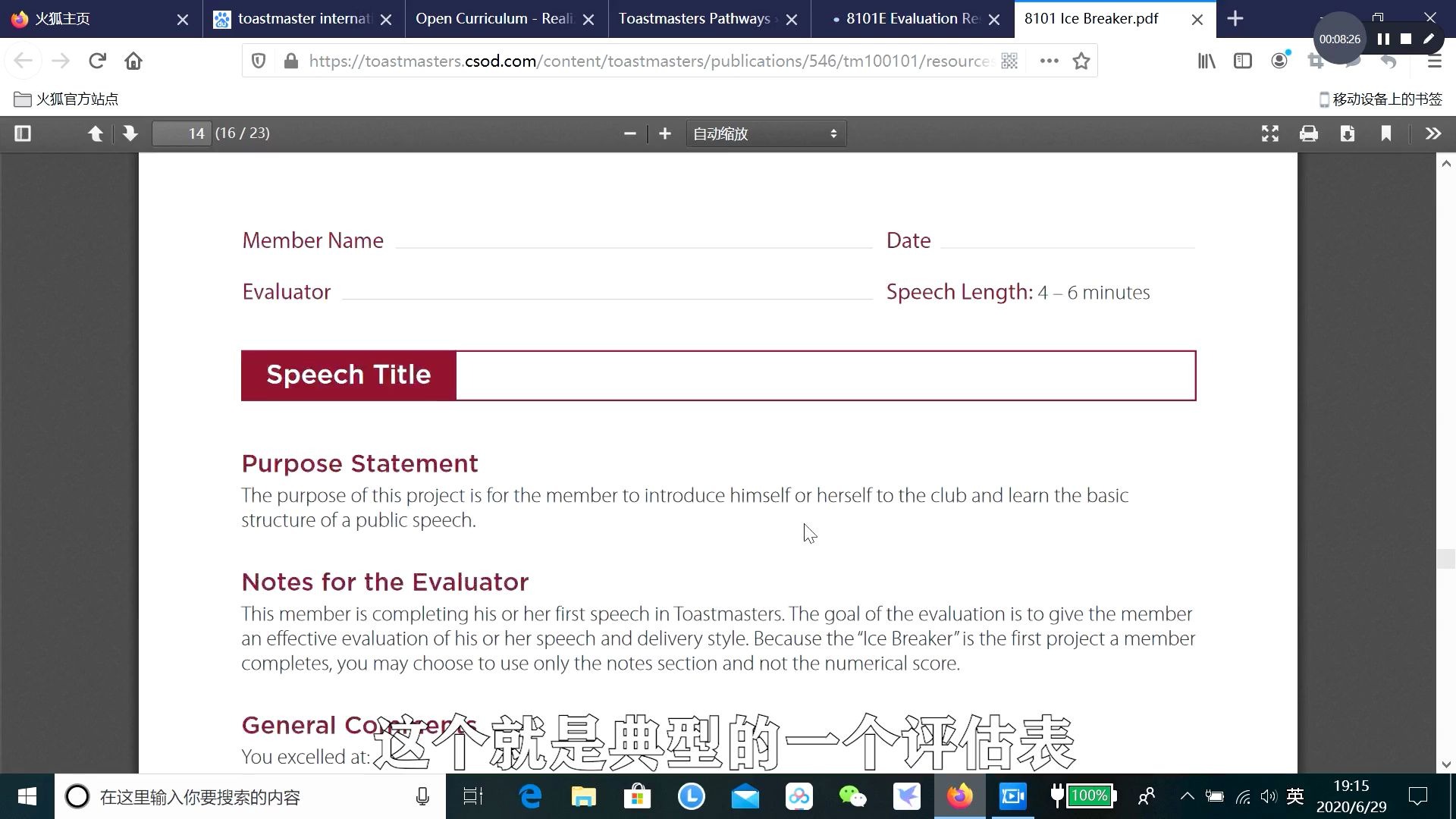Click the page number input field
The image size is (1456, 819).
point(181,133)
